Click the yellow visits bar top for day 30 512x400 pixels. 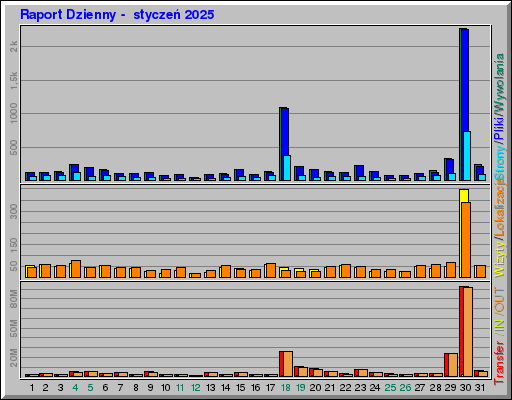point(464,196)
